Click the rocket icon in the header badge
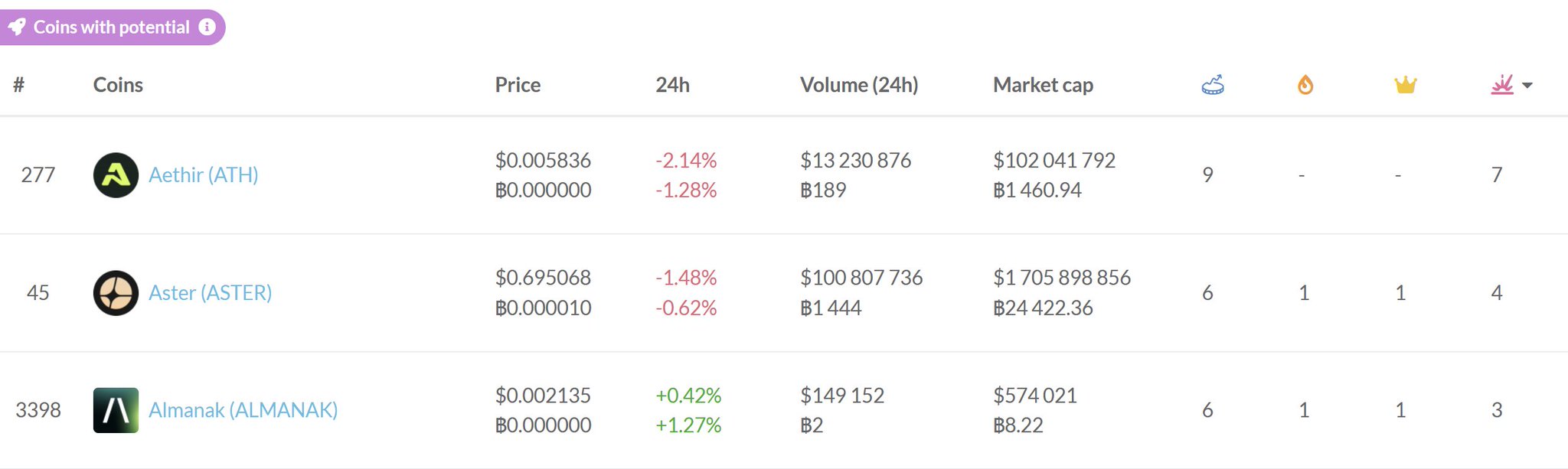This screenshot has height=469, width=1568. click(x=17, y=28)
